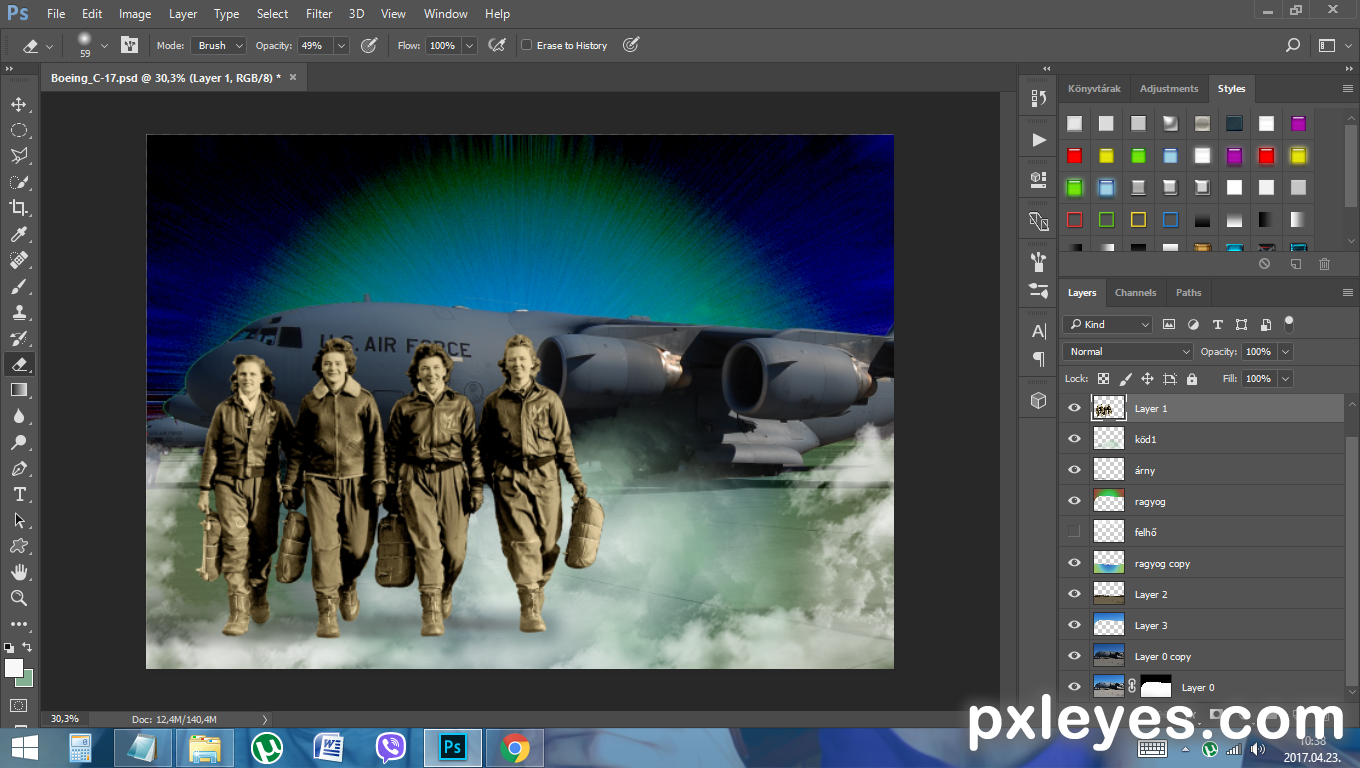Delete style with trash icon in Styles panel

click(x=1325, y=264)
